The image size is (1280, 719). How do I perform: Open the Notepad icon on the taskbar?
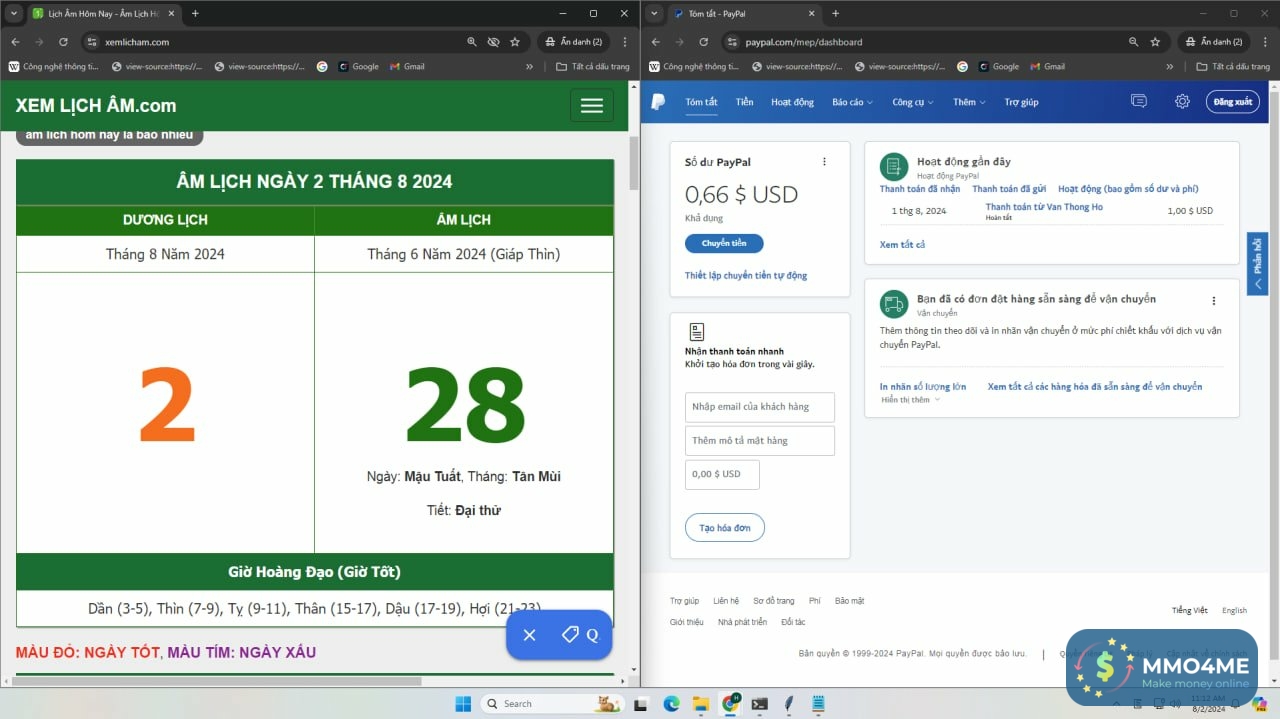(x=818, y=704)
